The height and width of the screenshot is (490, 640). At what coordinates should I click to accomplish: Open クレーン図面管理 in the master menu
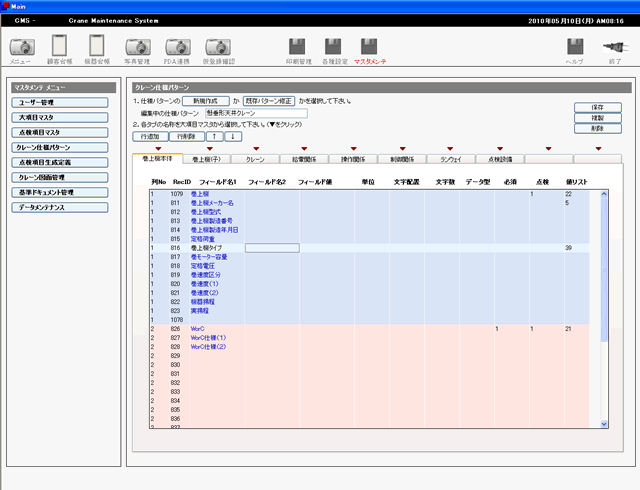point(60,178)
